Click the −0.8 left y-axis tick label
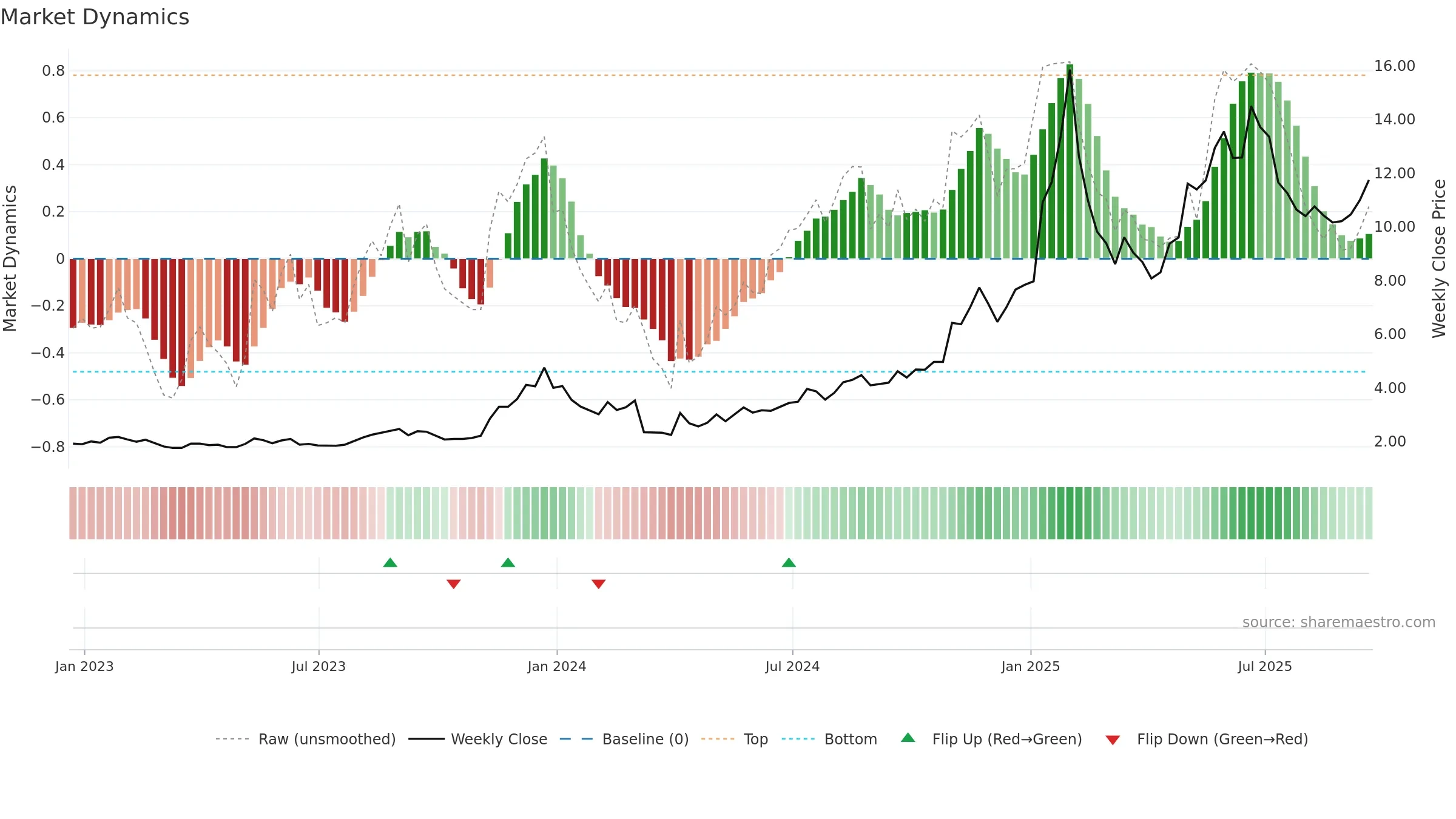 (48, 447)
